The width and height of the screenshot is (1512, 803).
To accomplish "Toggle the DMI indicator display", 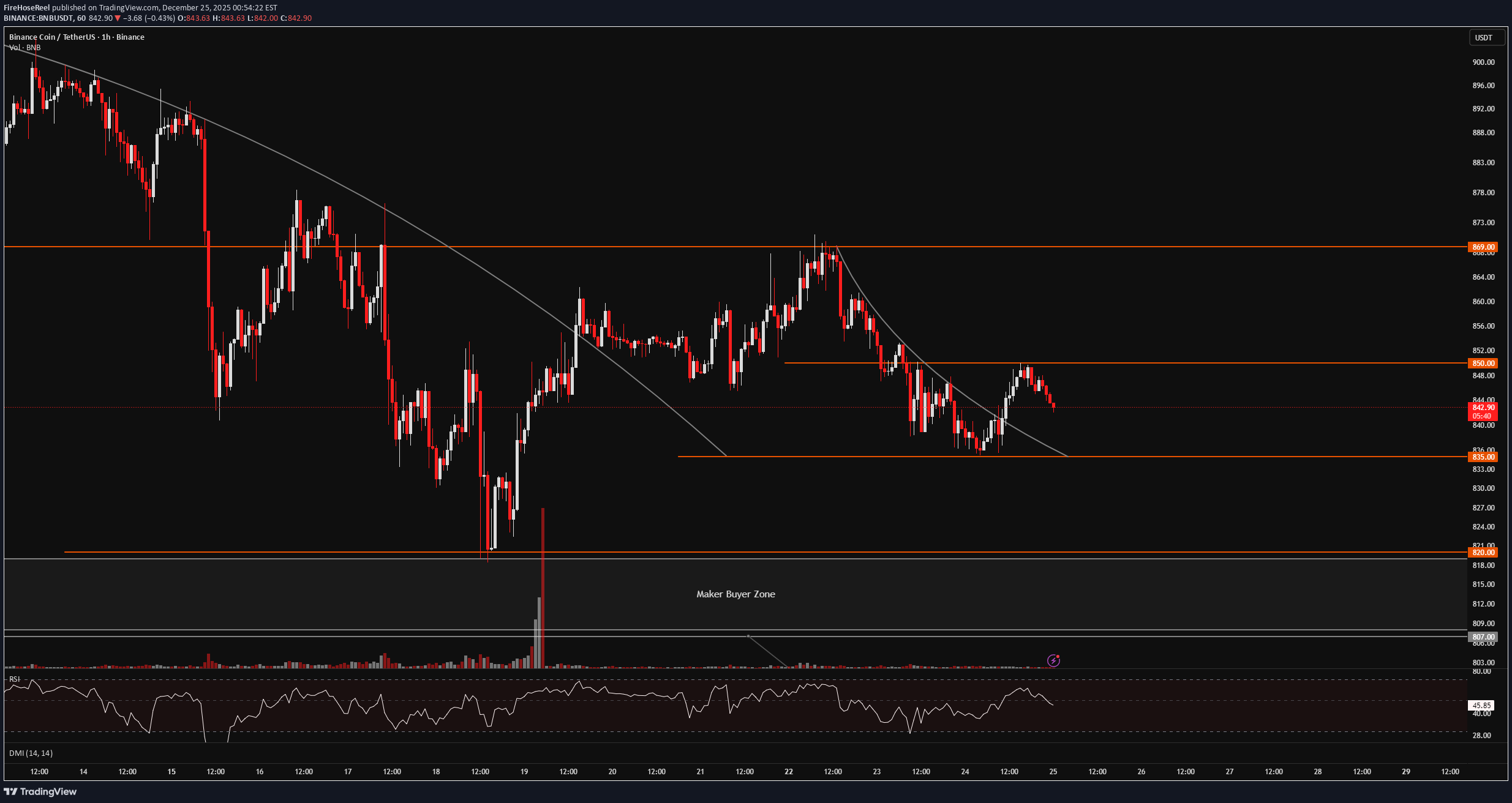I will (x=30, y=753).
